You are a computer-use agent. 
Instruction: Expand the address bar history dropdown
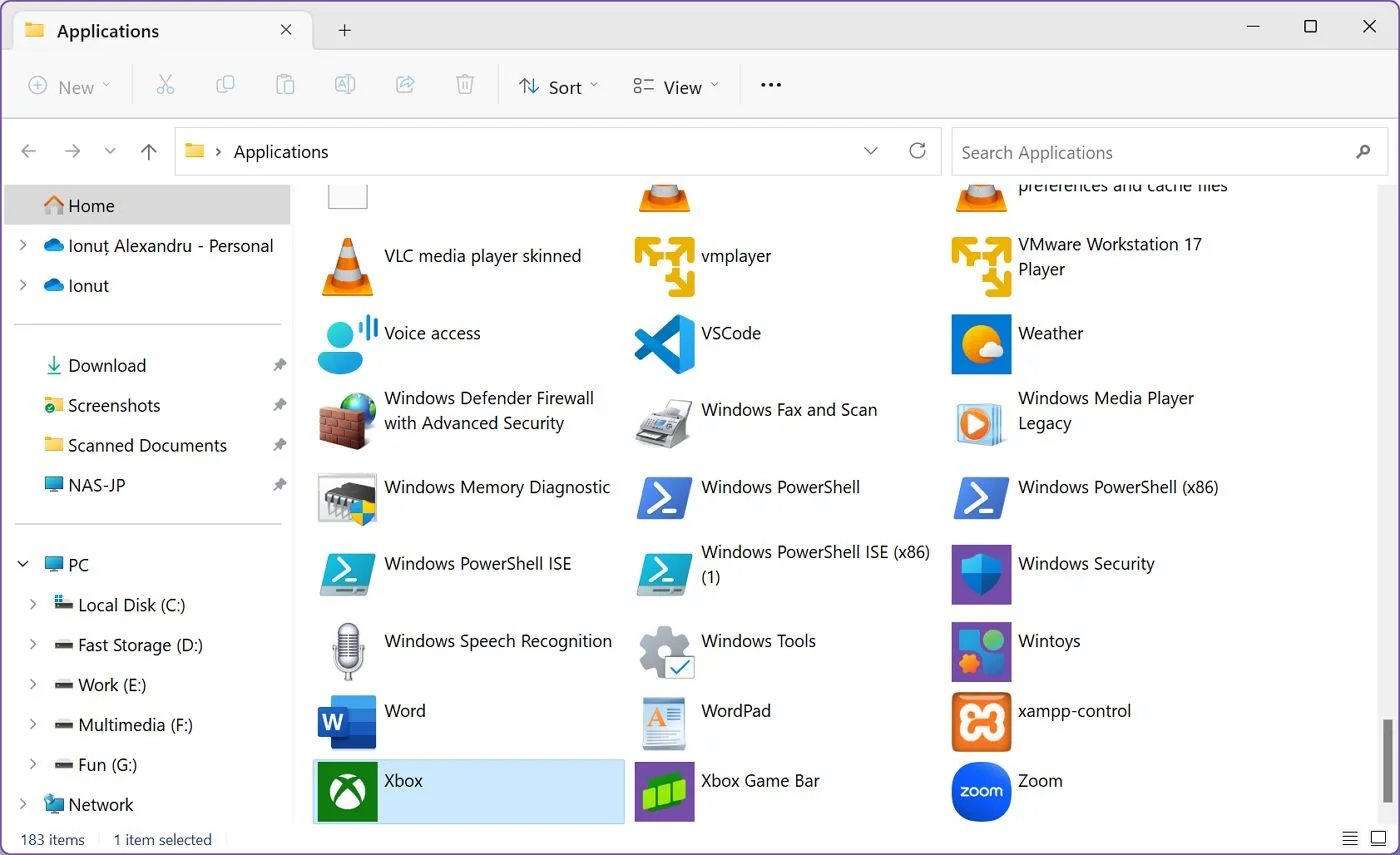[870, 151]
